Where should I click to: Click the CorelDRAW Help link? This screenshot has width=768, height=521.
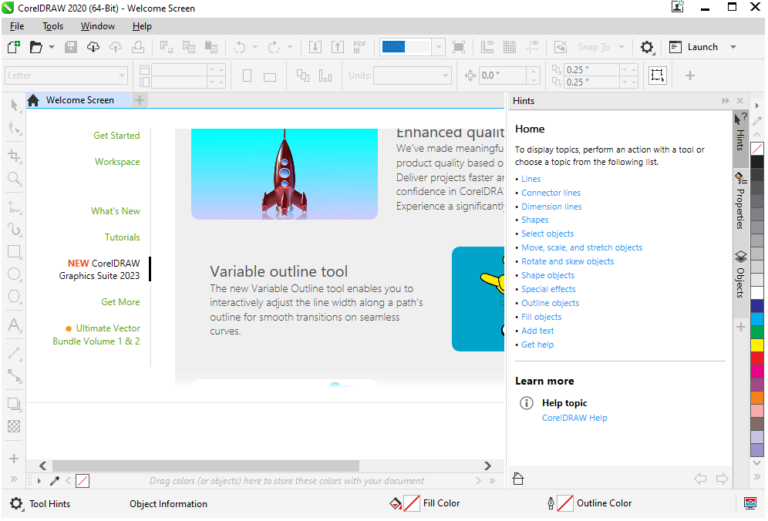[x=574, y=418]
